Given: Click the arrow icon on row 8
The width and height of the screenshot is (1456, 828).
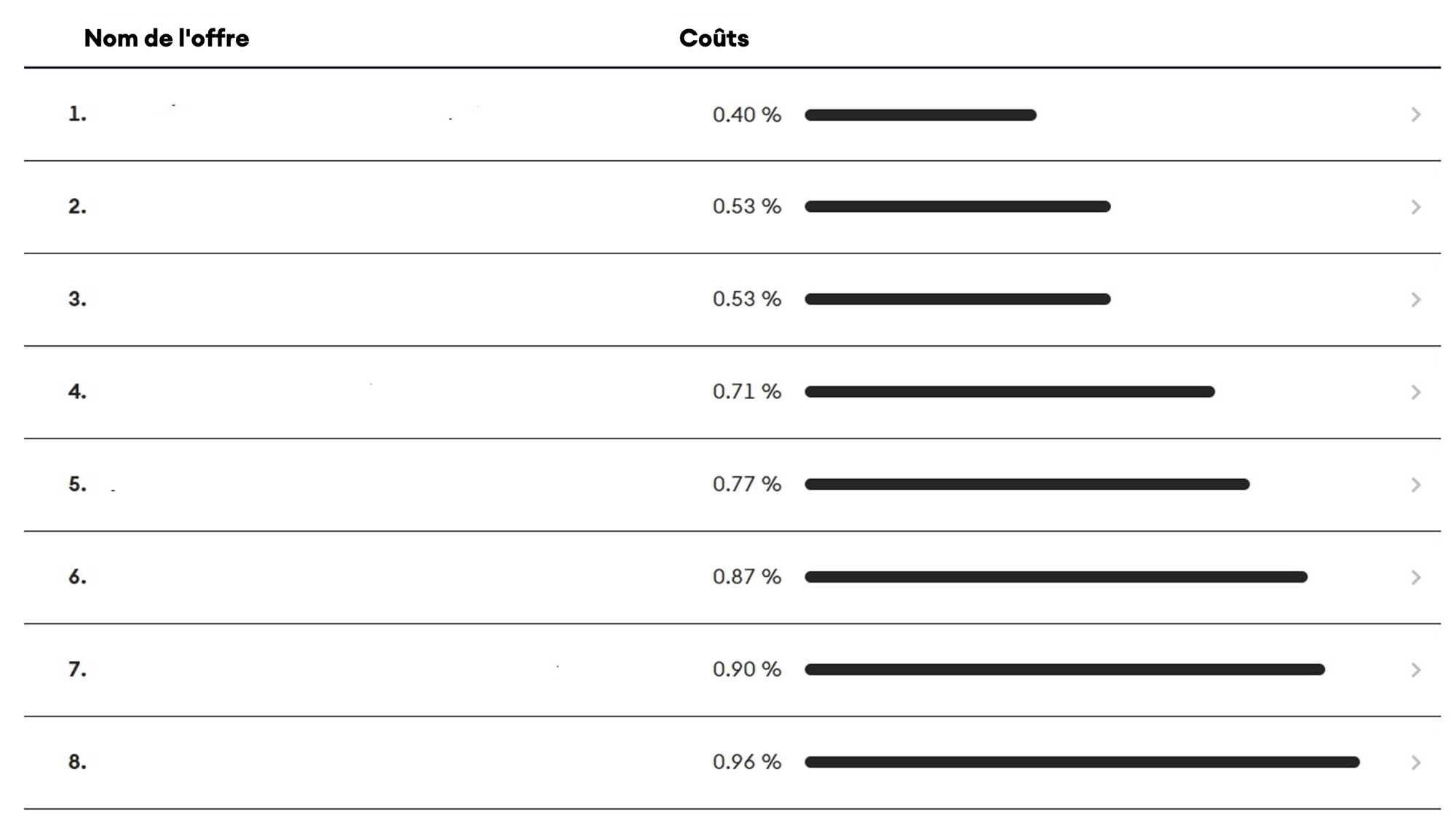Looking at the screenshot, I should point(1416,762).
